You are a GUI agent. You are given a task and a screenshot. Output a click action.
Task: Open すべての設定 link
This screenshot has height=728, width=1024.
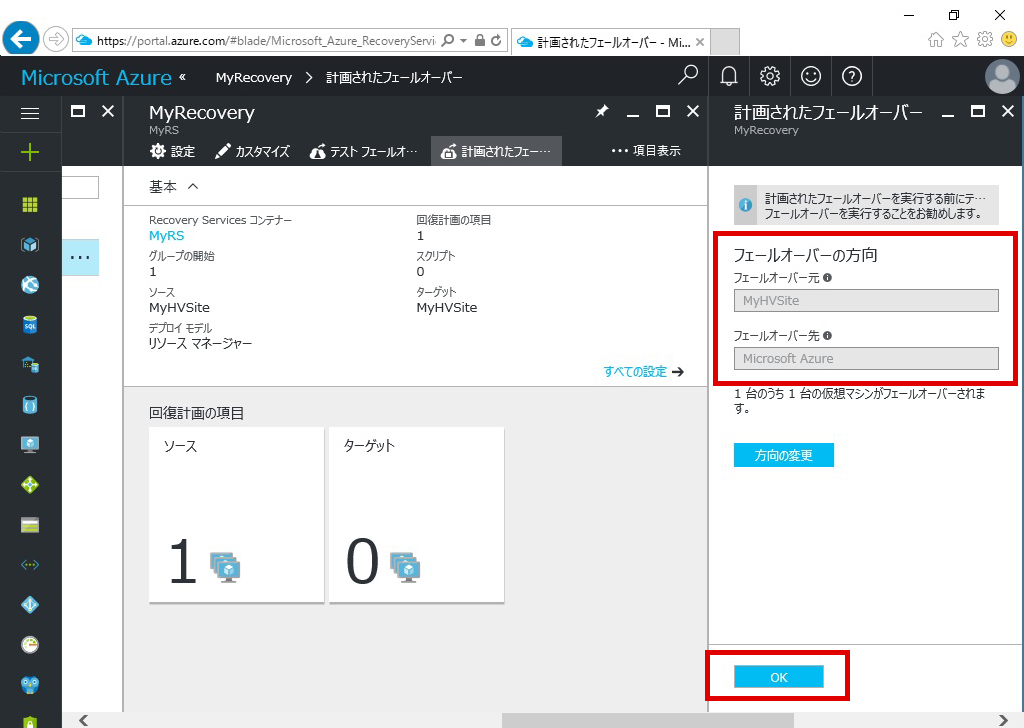(643, 372)
